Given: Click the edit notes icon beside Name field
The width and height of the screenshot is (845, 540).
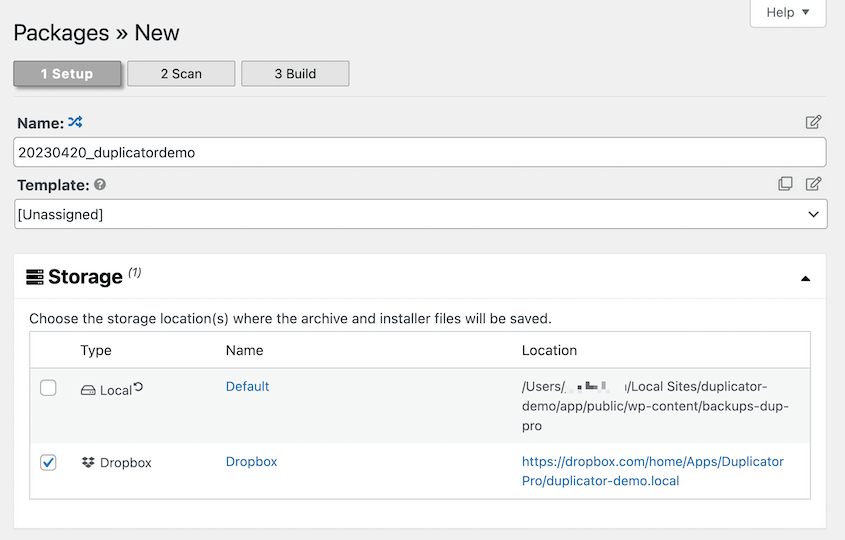Looking at the screenshot, I should click(813, 122).
